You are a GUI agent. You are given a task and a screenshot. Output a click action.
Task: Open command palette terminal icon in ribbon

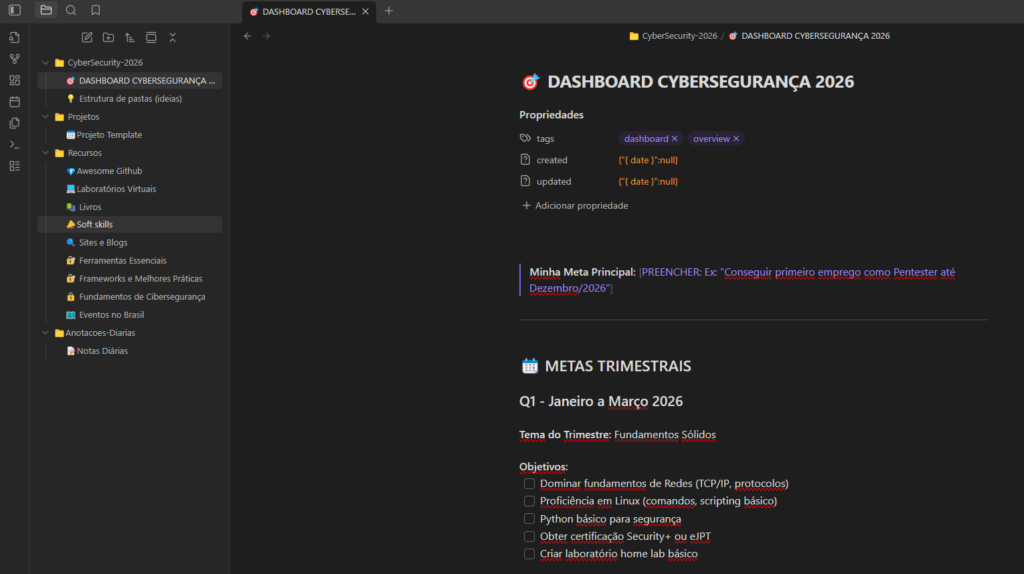tap(14, 145)
